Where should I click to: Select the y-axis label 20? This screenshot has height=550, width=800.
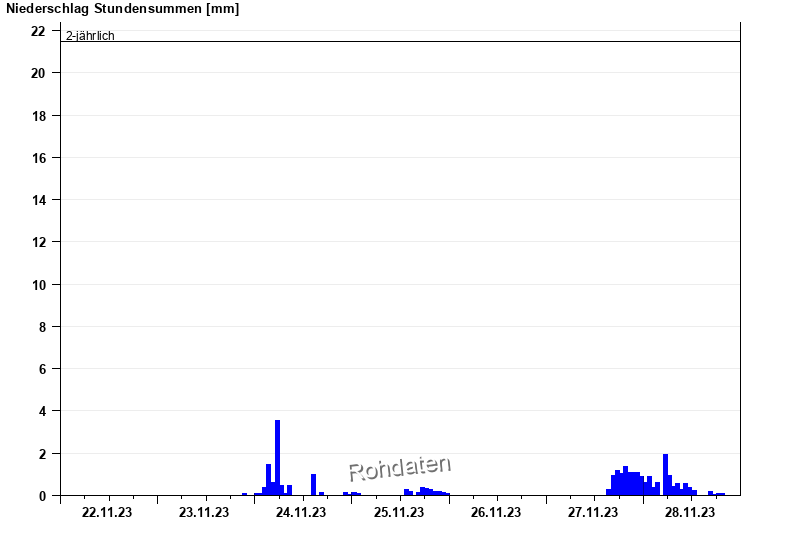tap(39, 73)
